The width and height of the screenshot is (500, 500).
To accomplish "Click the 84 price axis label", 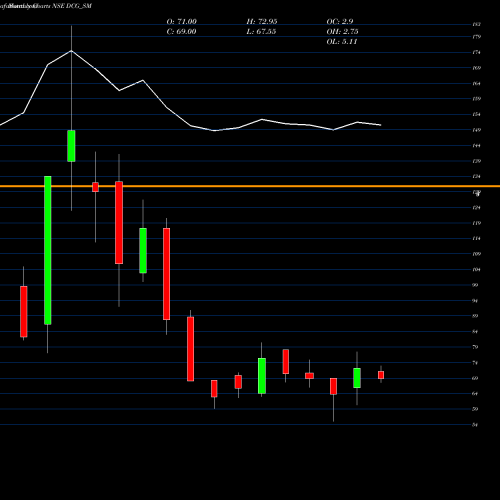I will (476, 332).
